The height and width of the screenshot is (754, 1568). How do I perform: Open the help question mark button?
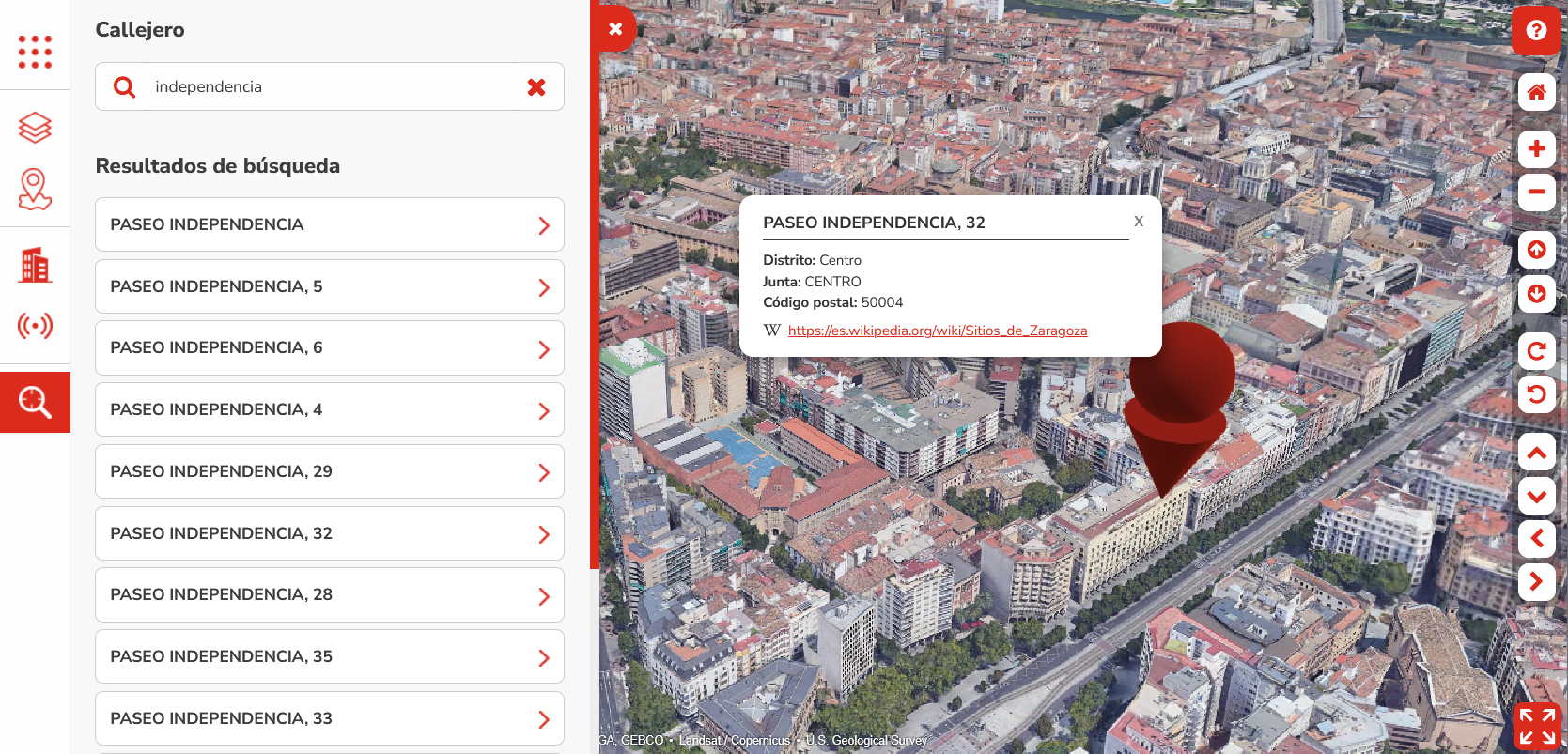(x=1536, y=30)
